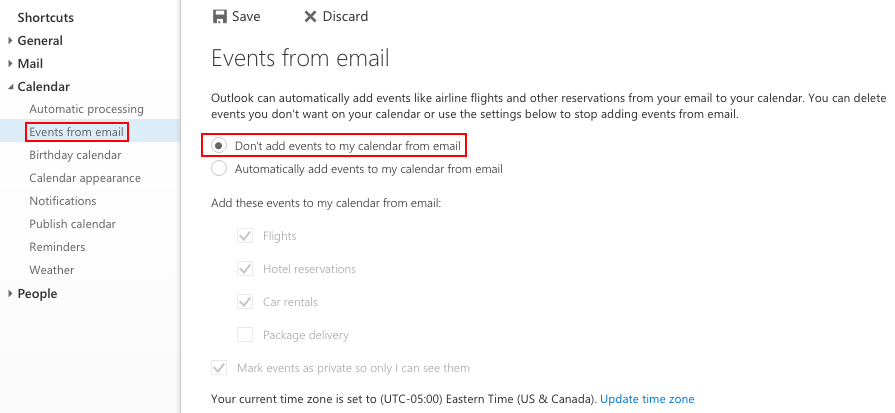The height and width of the screenshot is (413, 895).
Task: Toggle the Hotel reservations checkbox
Action: tap(245, 269)
